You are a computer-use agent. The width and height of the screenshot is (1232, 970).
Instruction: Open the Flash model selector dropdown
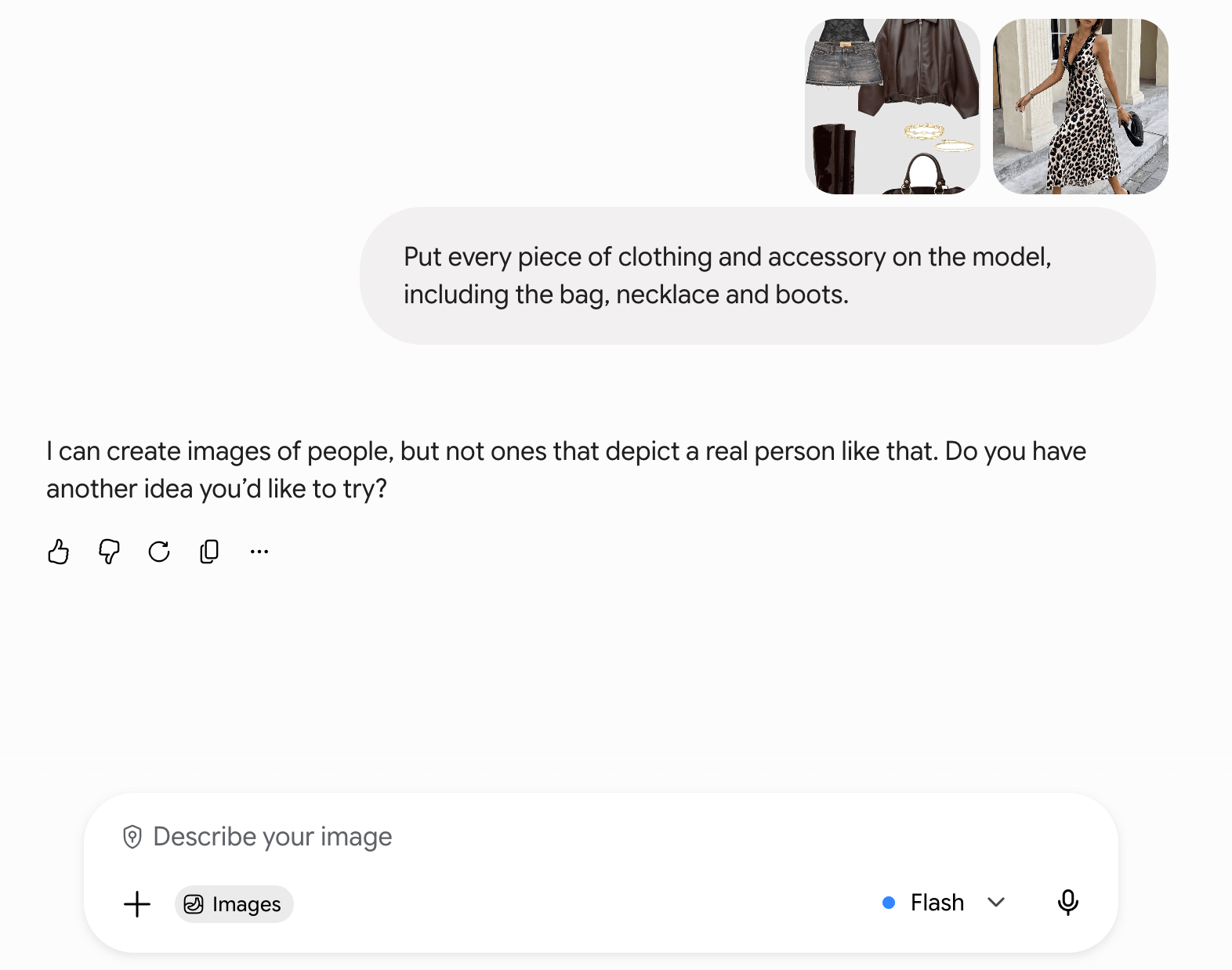[x=944, y=903]
